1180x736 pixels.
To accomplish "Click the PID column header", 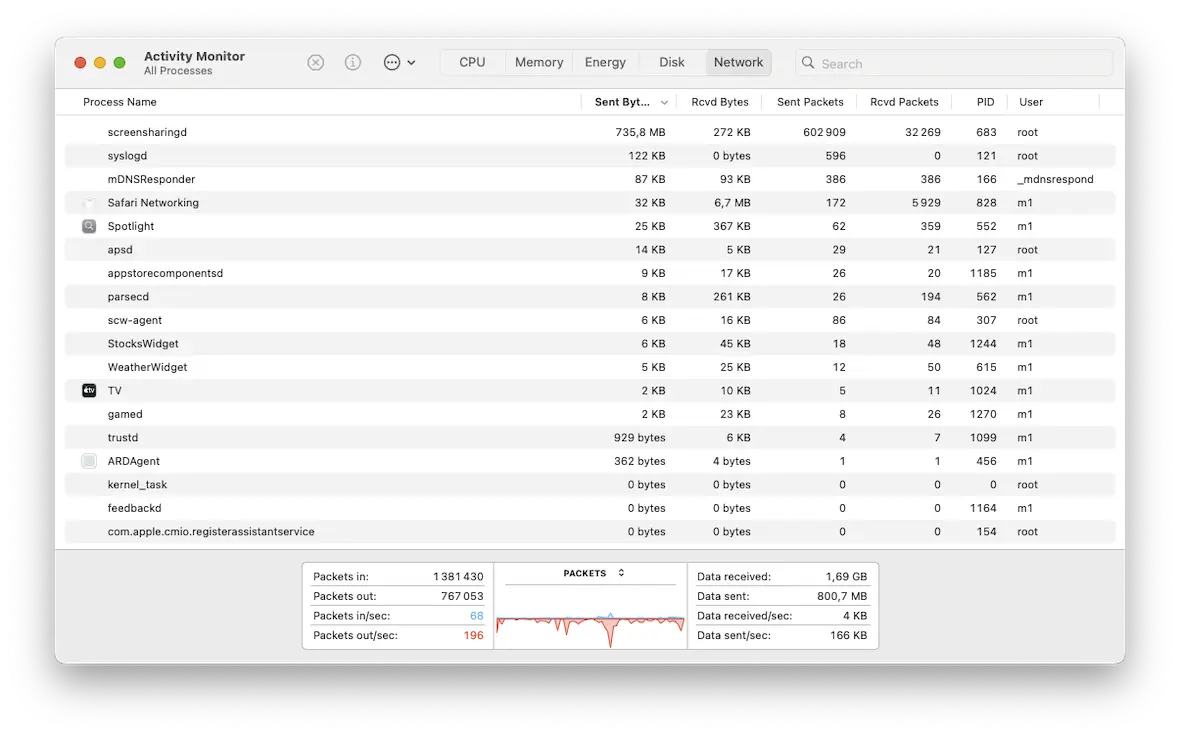I will [x=984, y=101].
